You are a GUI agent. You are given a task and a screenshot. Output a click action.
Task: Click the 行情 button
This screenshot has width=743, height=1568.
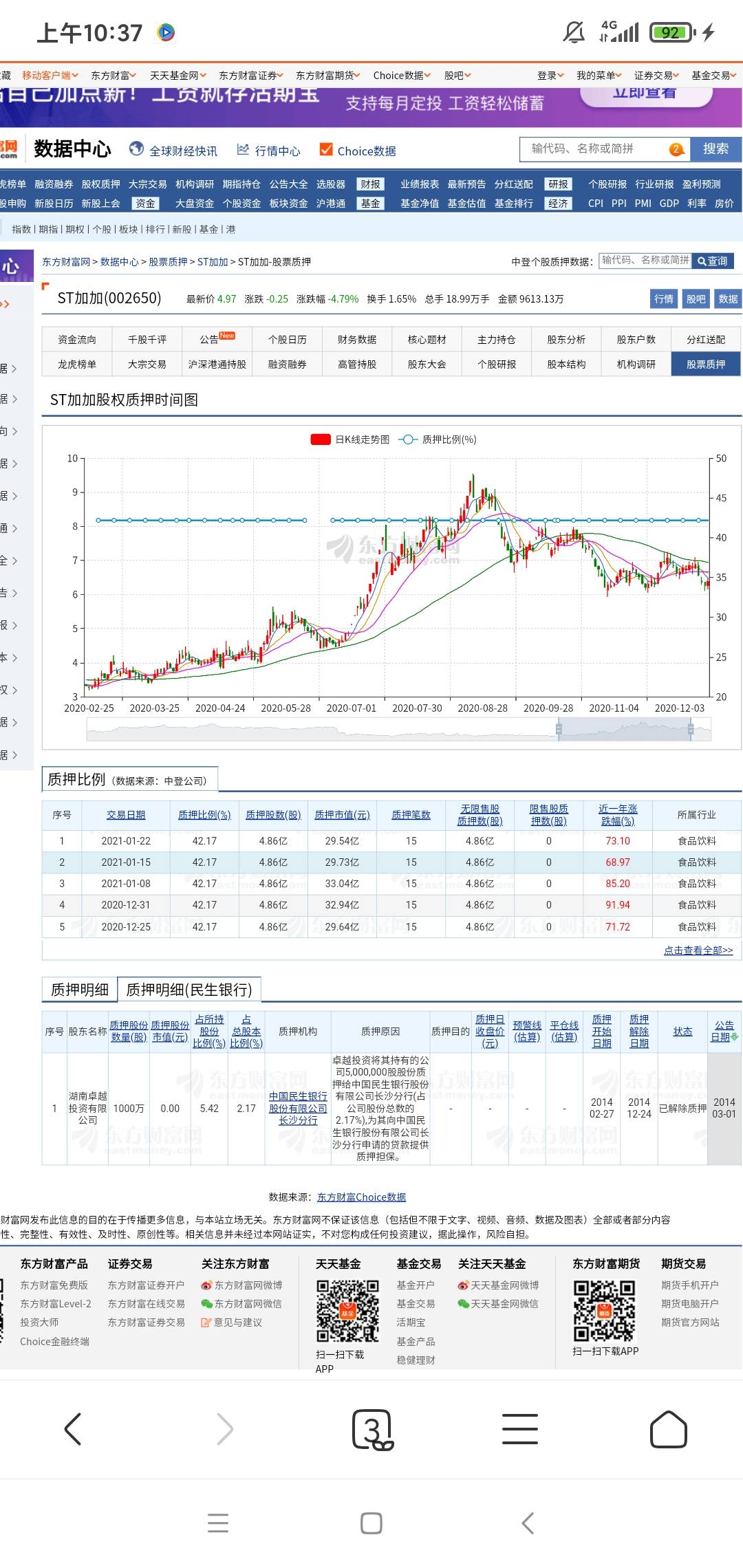click(x=664, y=298)
